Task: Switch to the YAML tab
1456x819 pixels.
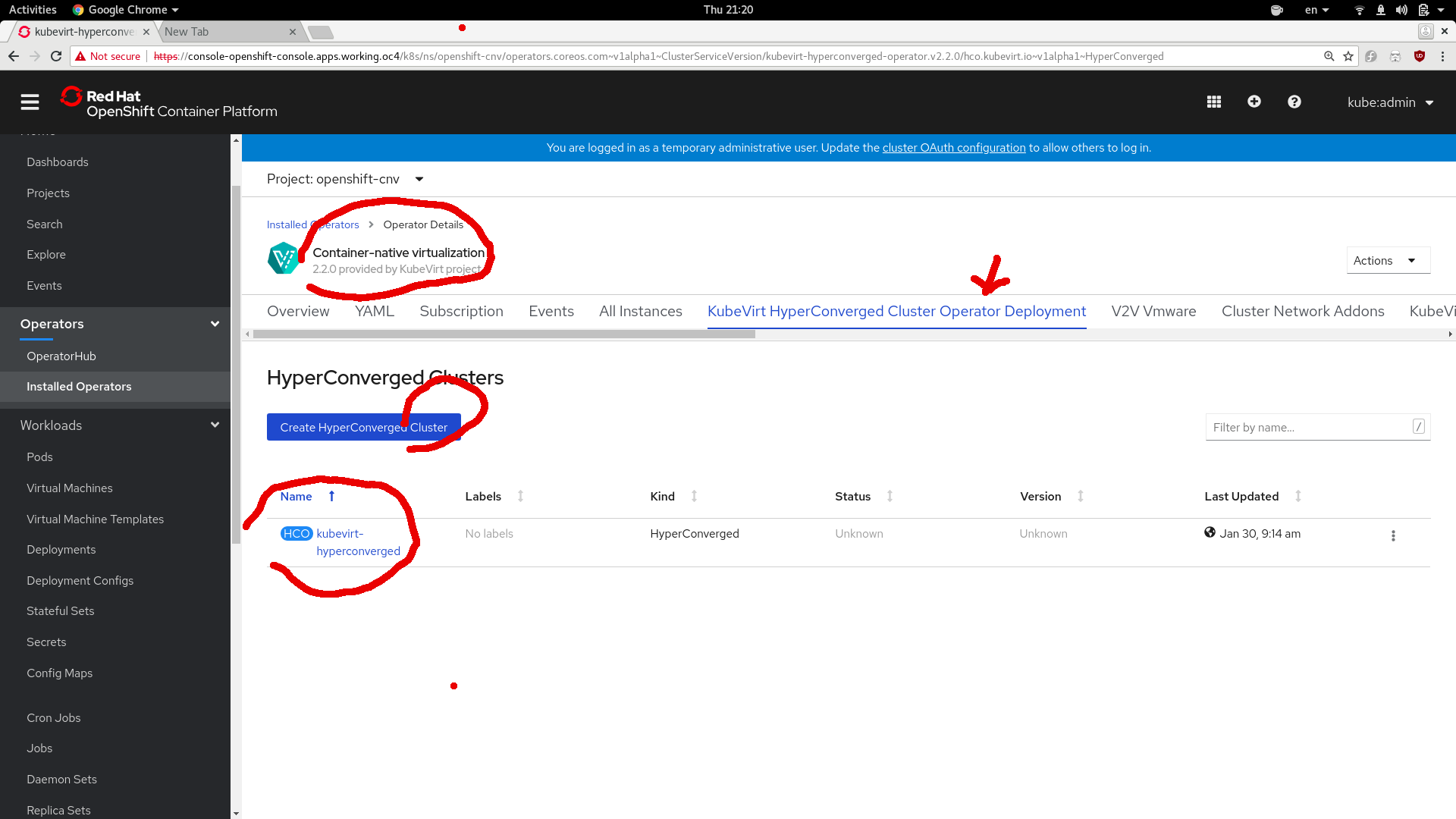Action: [x=374, y=312]
